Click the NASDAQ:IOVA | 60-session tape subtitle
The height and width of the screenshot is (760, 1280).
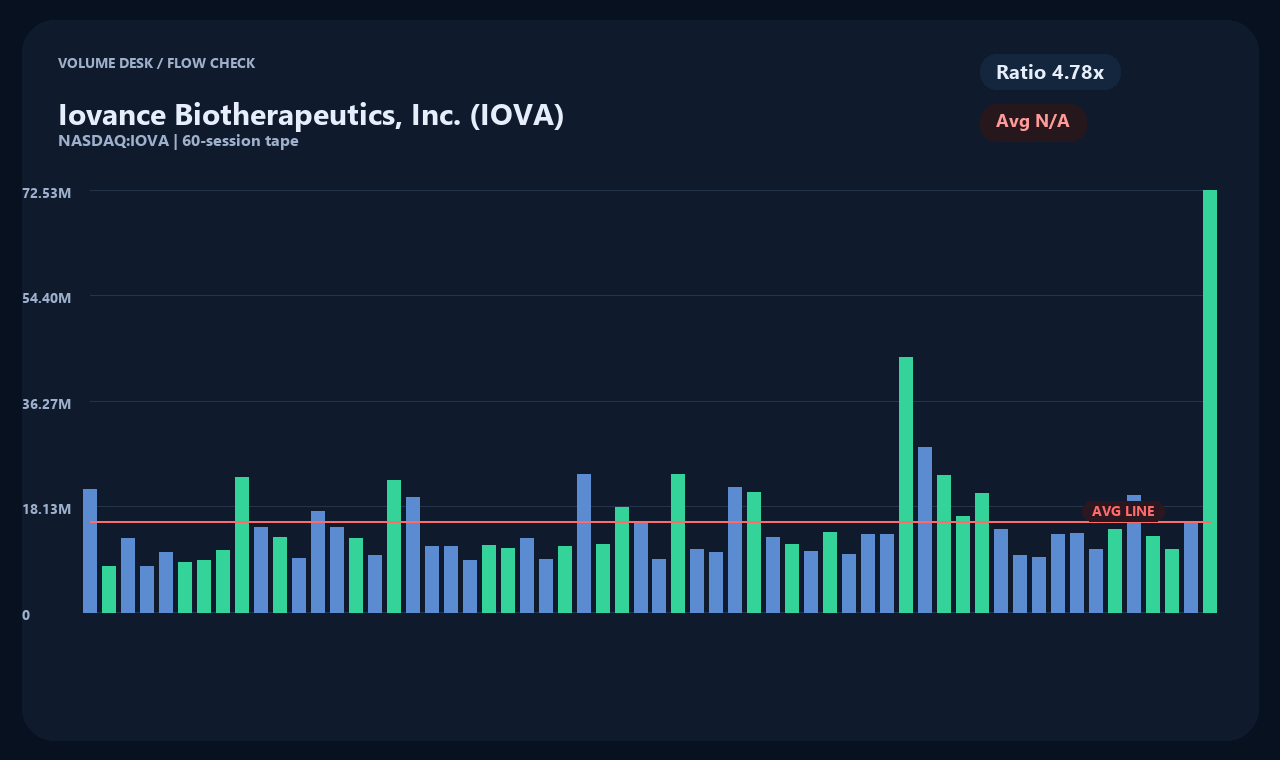(178, 141)
